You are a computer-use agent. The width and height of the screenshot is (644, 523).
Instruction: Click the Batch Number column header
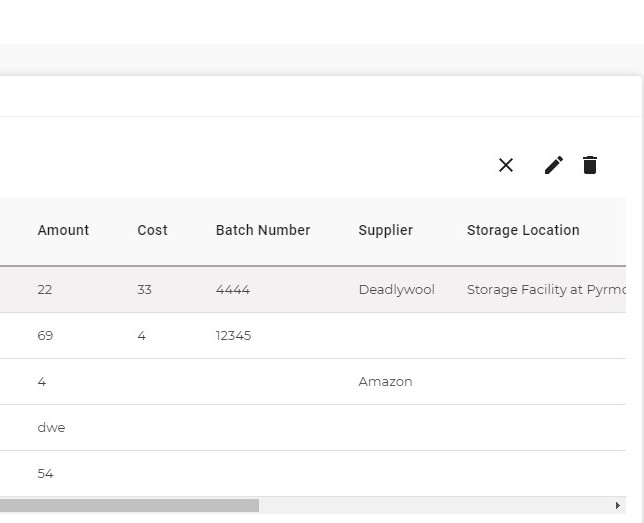[x=263, y=230]
